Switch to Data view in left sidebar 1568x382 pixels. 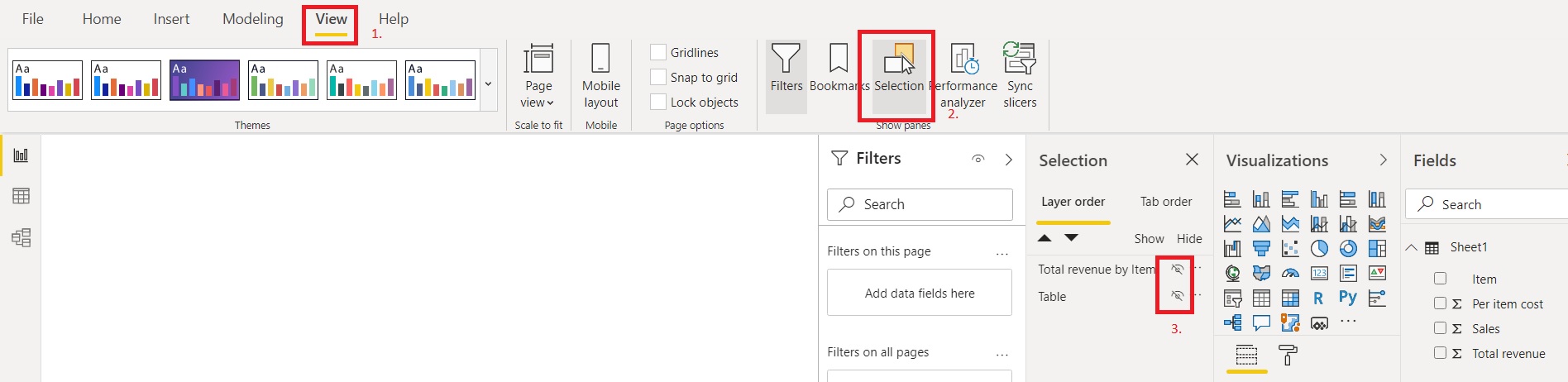[x=22, y=196]
